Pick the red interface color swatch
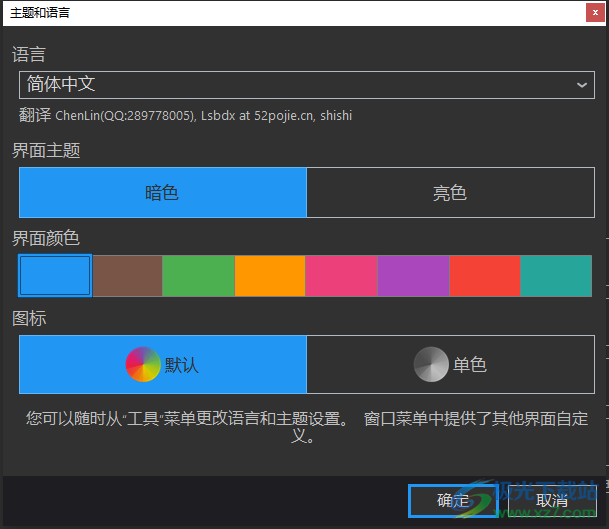 [485, 276]
